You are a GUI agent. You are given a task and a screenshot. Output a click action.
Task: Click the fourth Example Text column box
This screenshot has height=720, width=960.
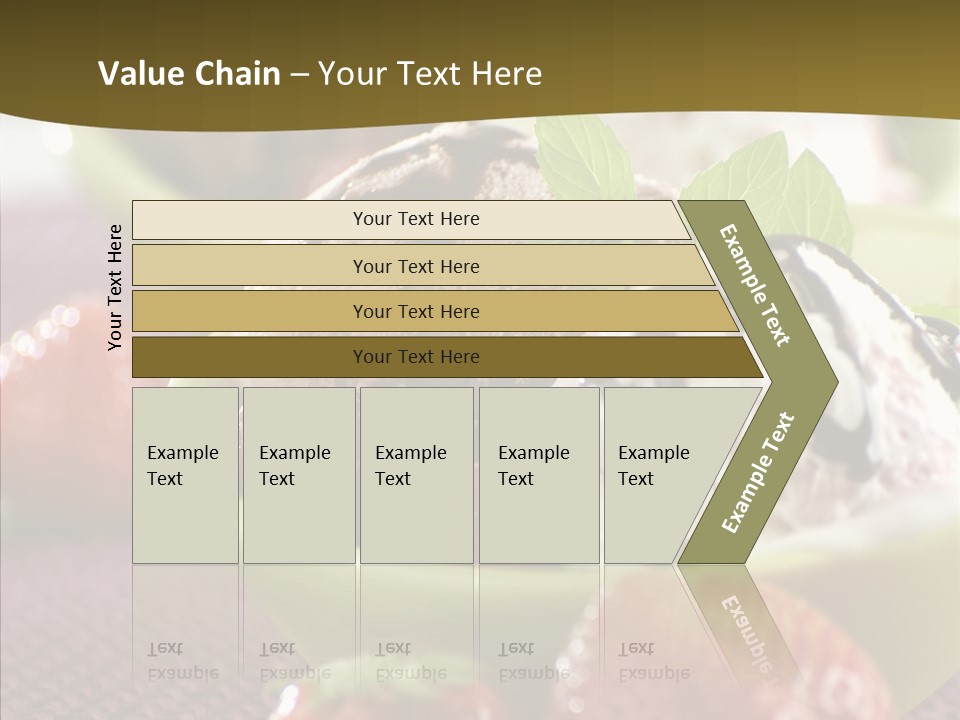click(539, 475)
